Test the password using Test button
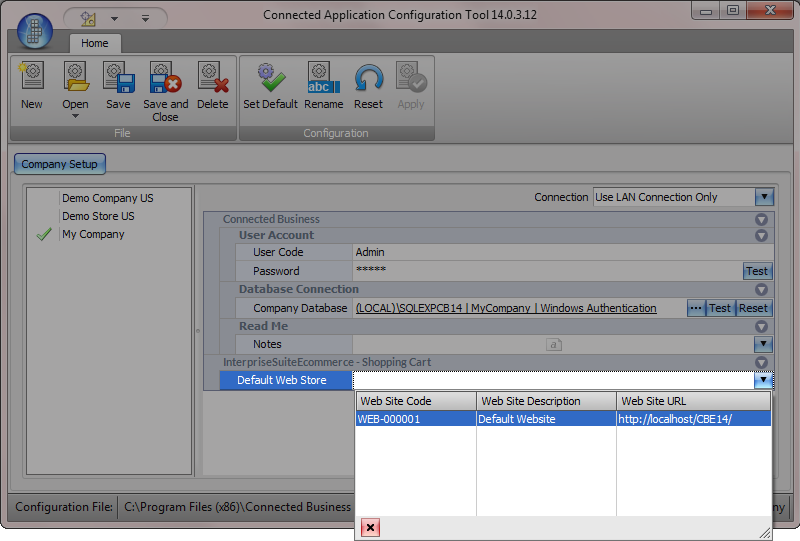The image size is (800, 541). coord(757,271)
